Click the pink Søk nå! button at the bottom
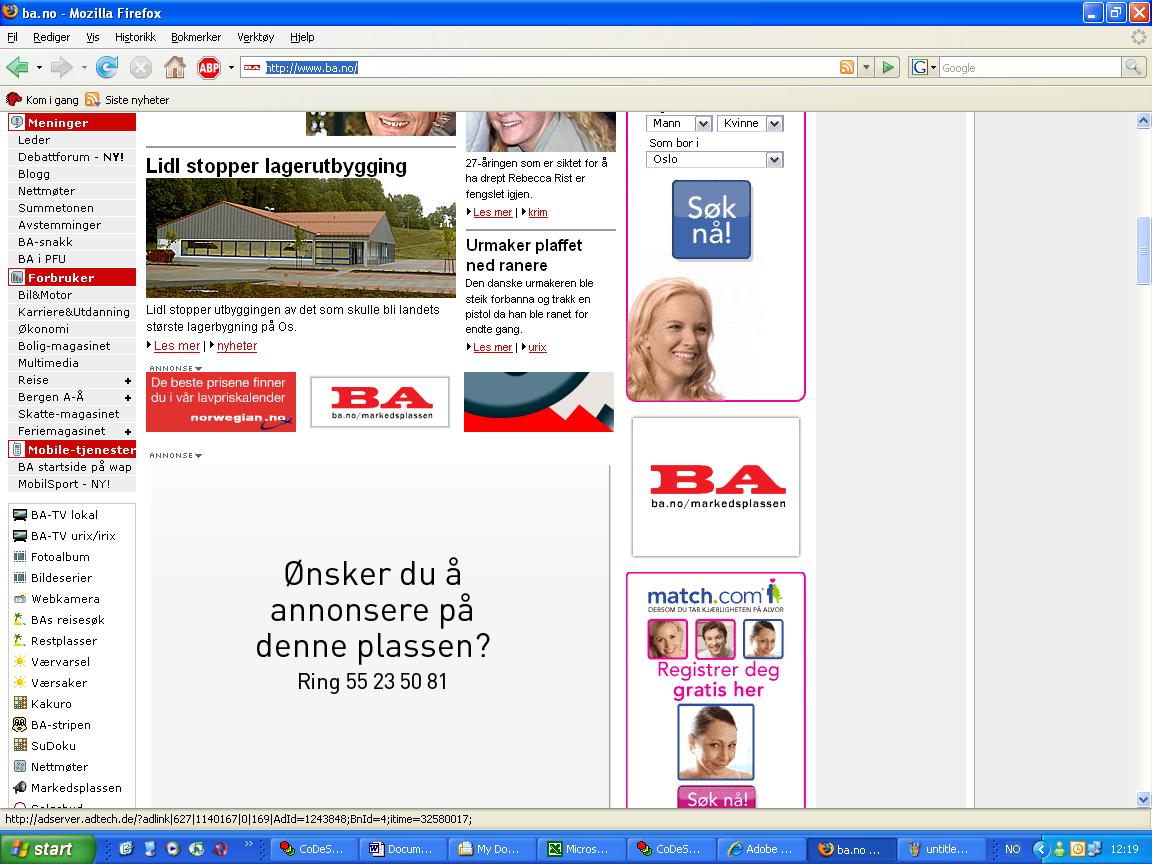 click(716, 798)
